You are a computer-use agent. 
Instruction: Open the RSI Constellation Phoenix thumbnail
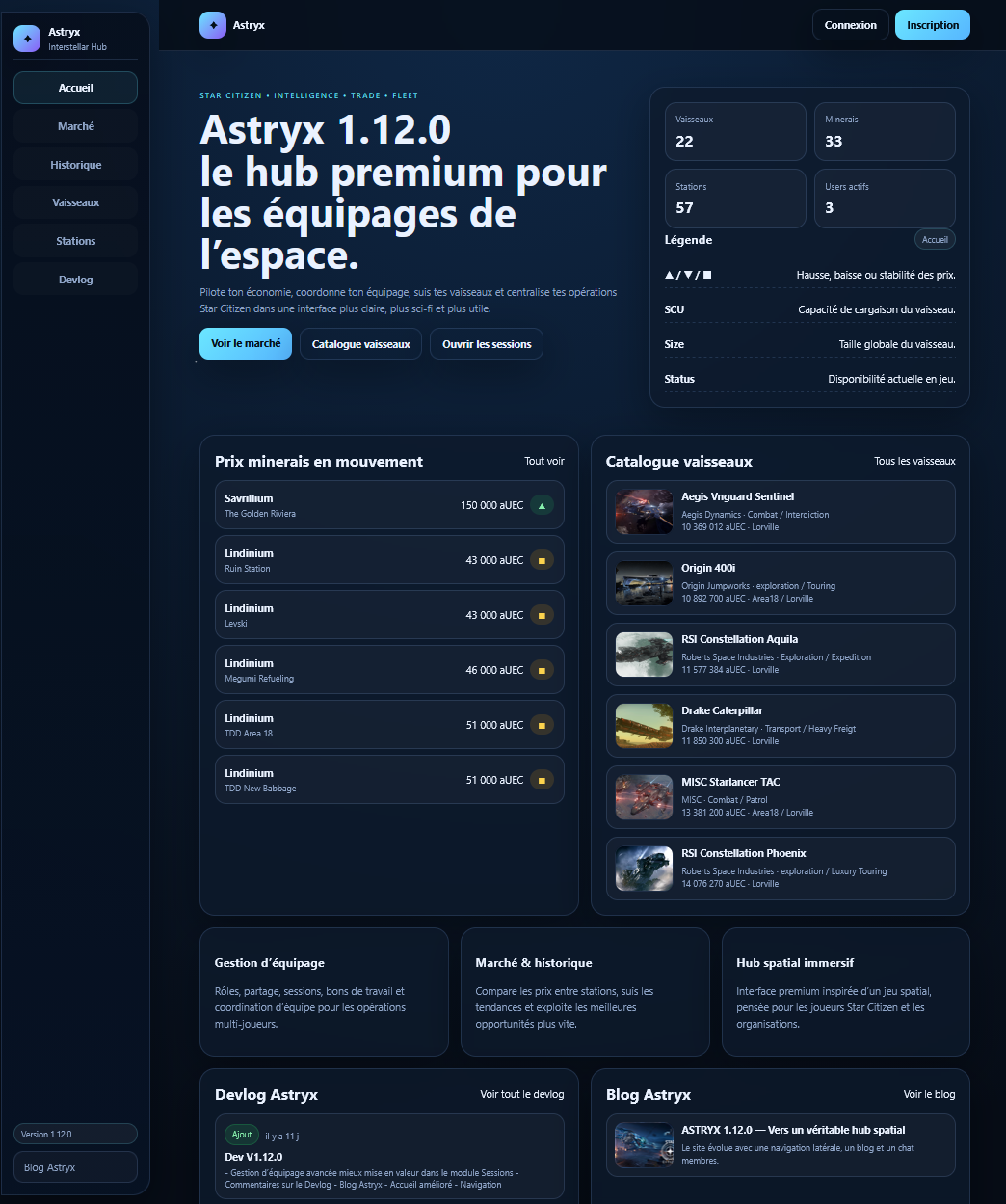[x=644, y=869]
